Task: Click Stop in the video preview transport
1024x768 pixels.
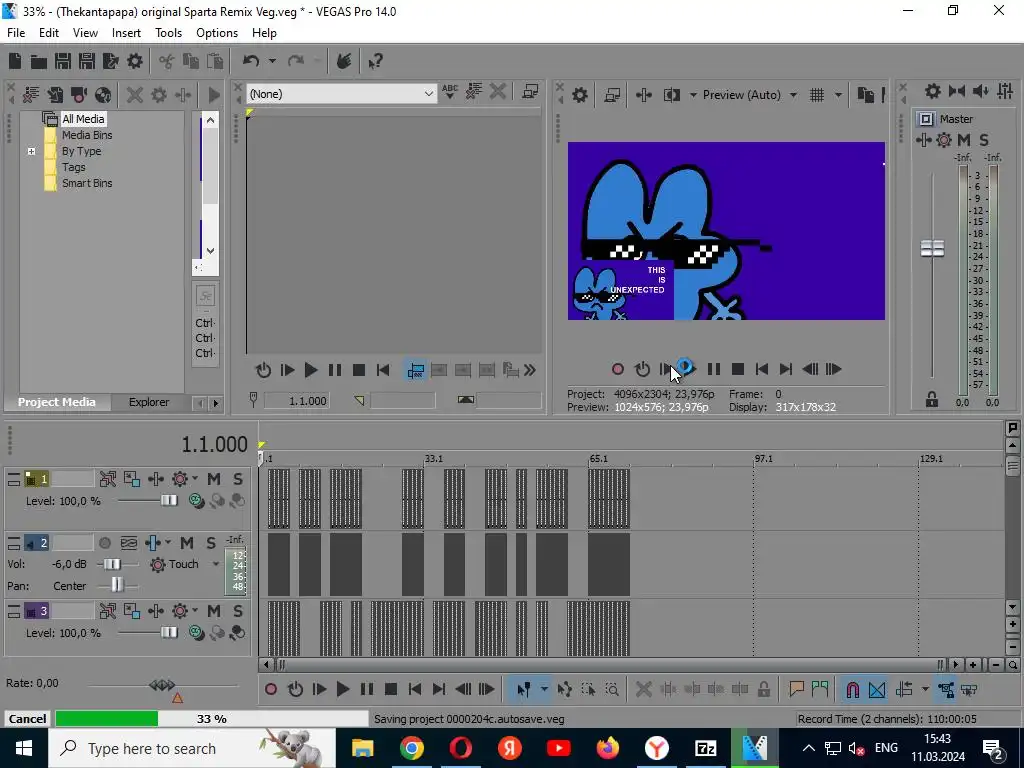Action: pos(738,370)
